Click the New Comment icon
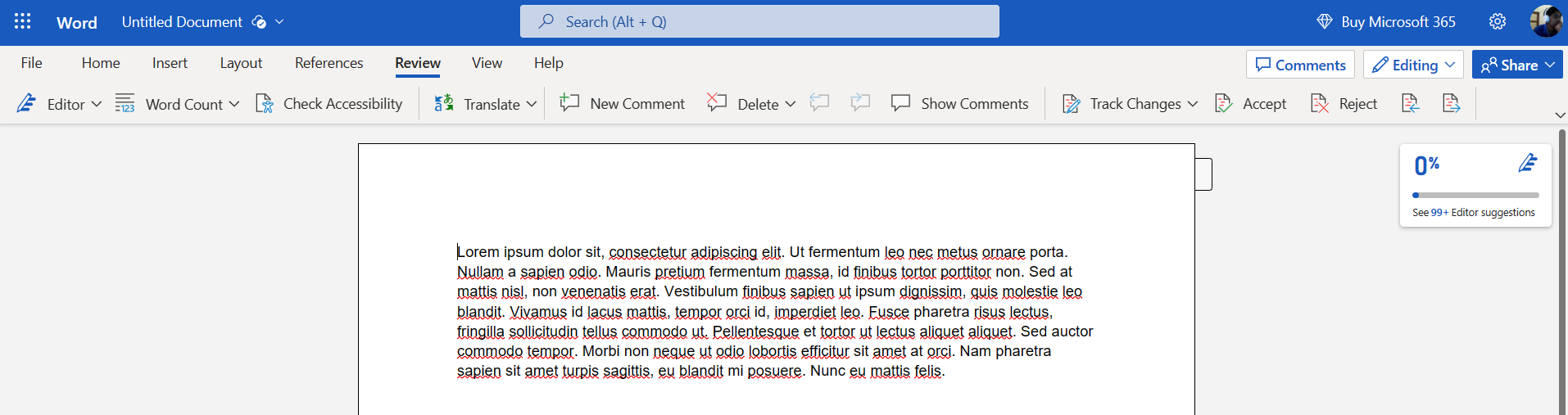The width and height of the screenshot is (1568, 415). pos(569,102)
